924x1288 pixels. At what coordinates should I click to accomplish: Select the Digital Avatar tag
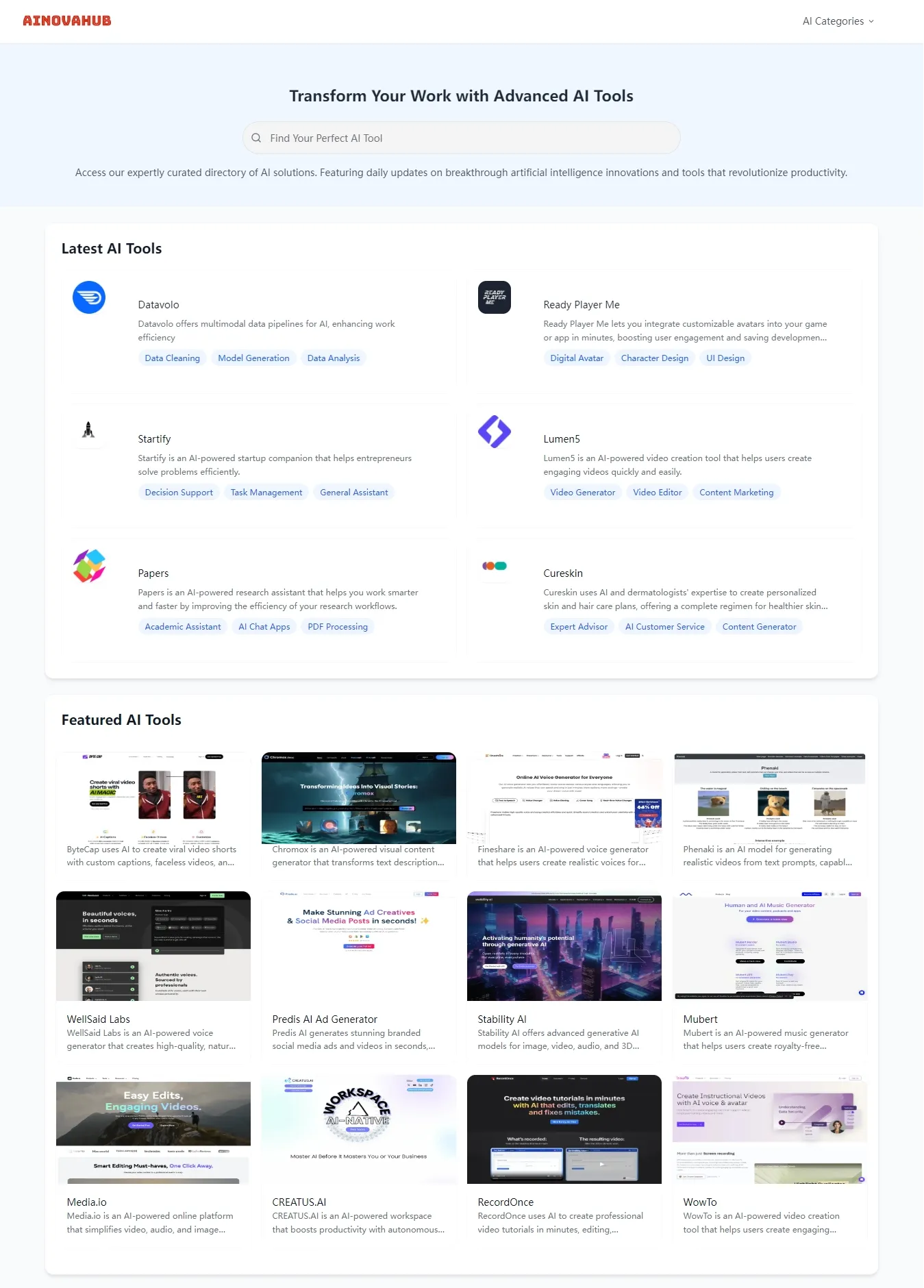point(577,358)
